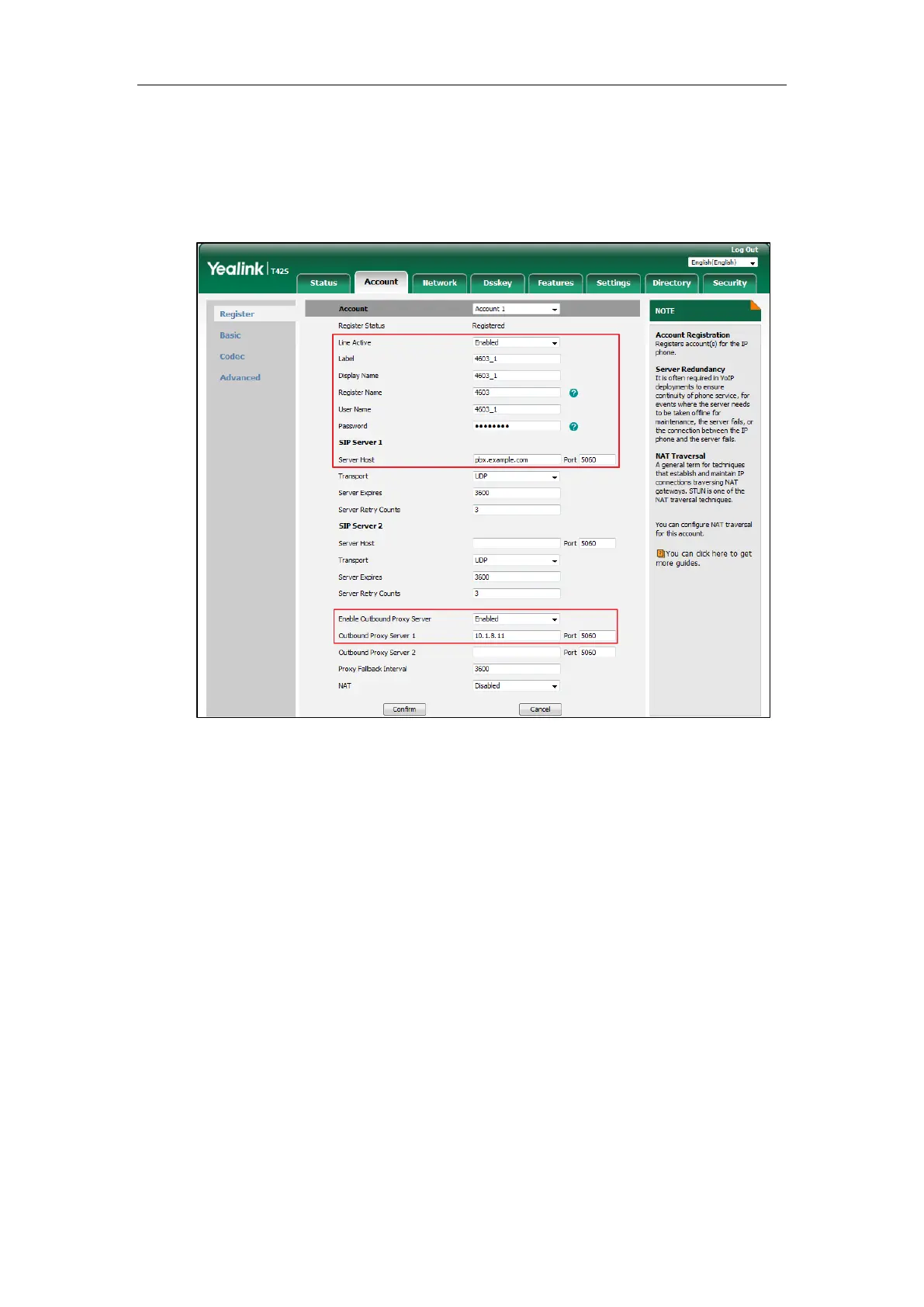Screen dimensions: 924x1307
Task: Click Outbound Proxy Server 1 Port field
Action: tap(597, 636)
